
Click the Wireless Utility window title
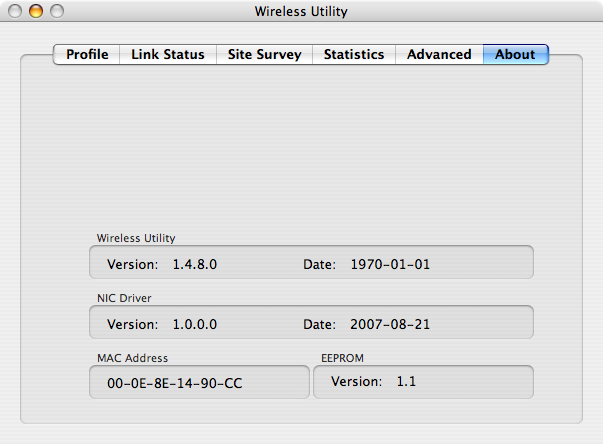(301, 12)
